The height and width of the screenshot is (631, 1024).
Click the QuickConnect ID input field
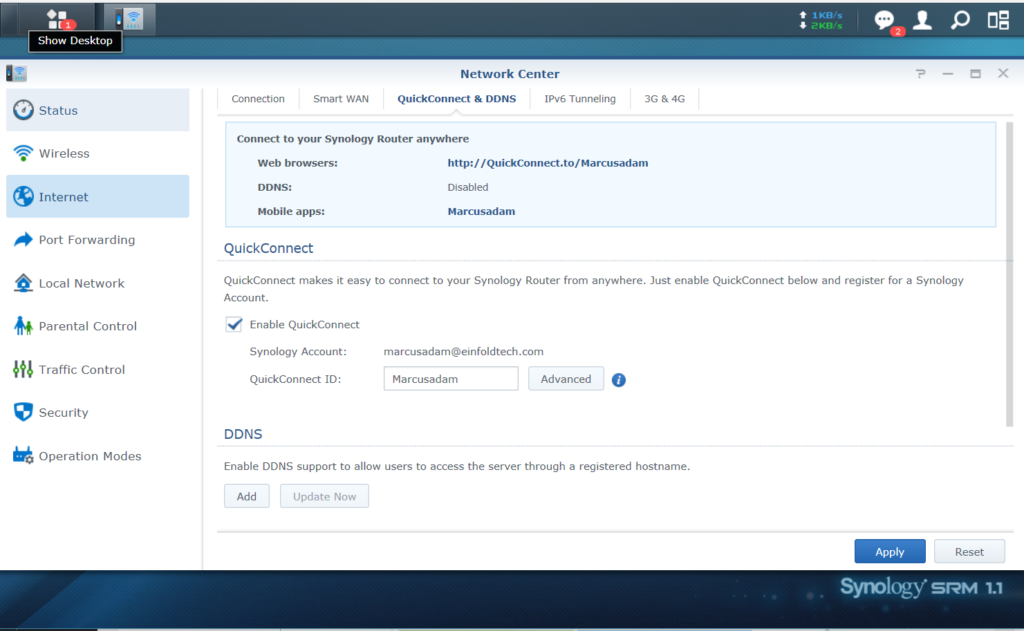click(451, 379)
